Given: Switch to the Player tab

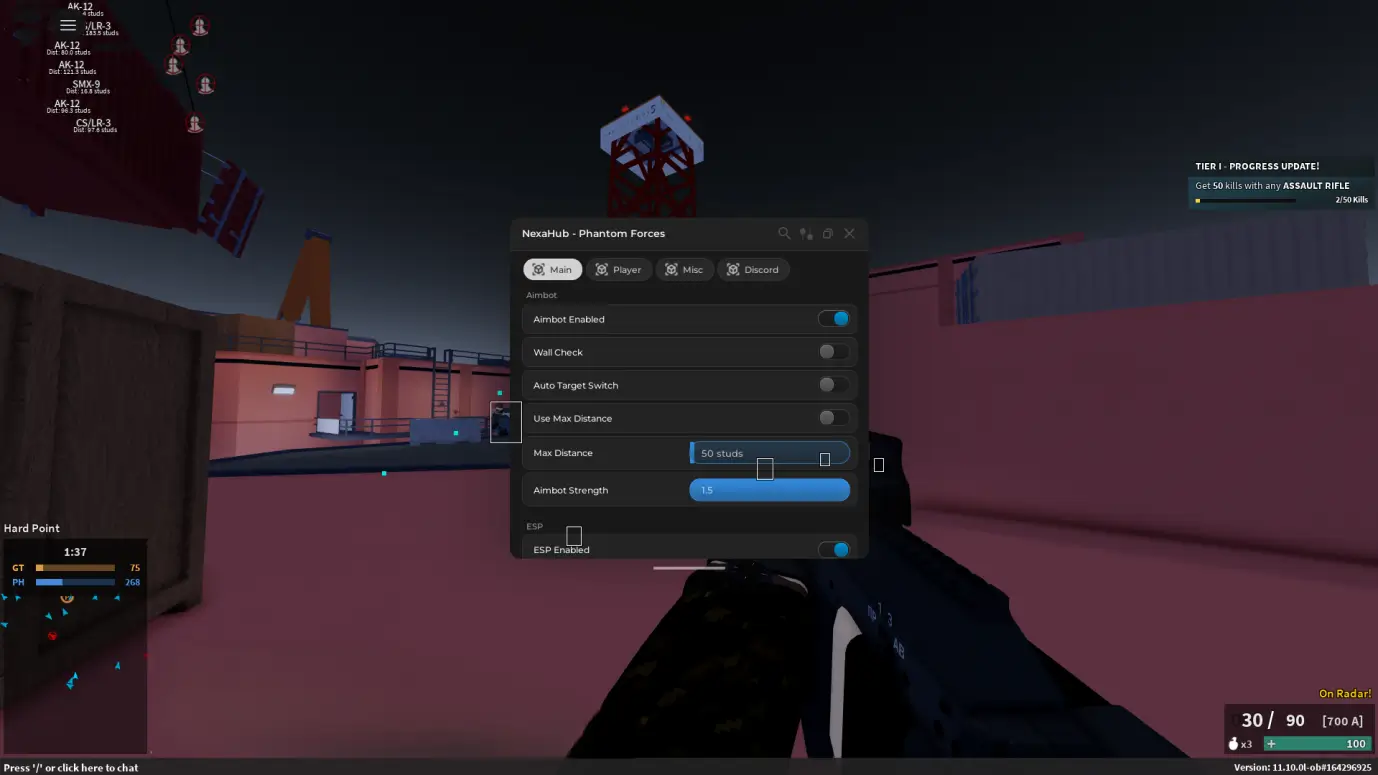Looking at the screenshot, I should pos(618,270).
